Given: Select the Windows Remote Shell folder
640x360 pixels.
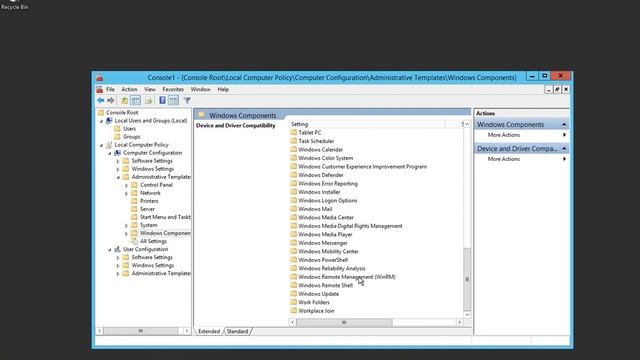Looking at the screenshot, I should pos(325,285).
